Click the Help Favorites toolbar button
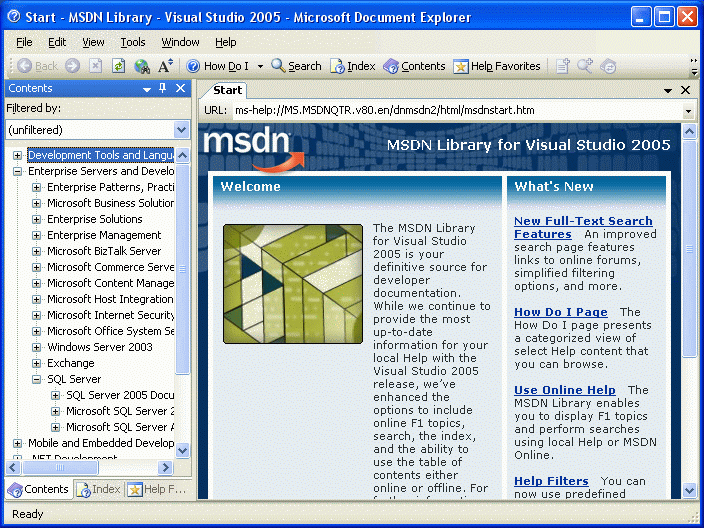Screen dimensions: 704x528 pos(496,66)
